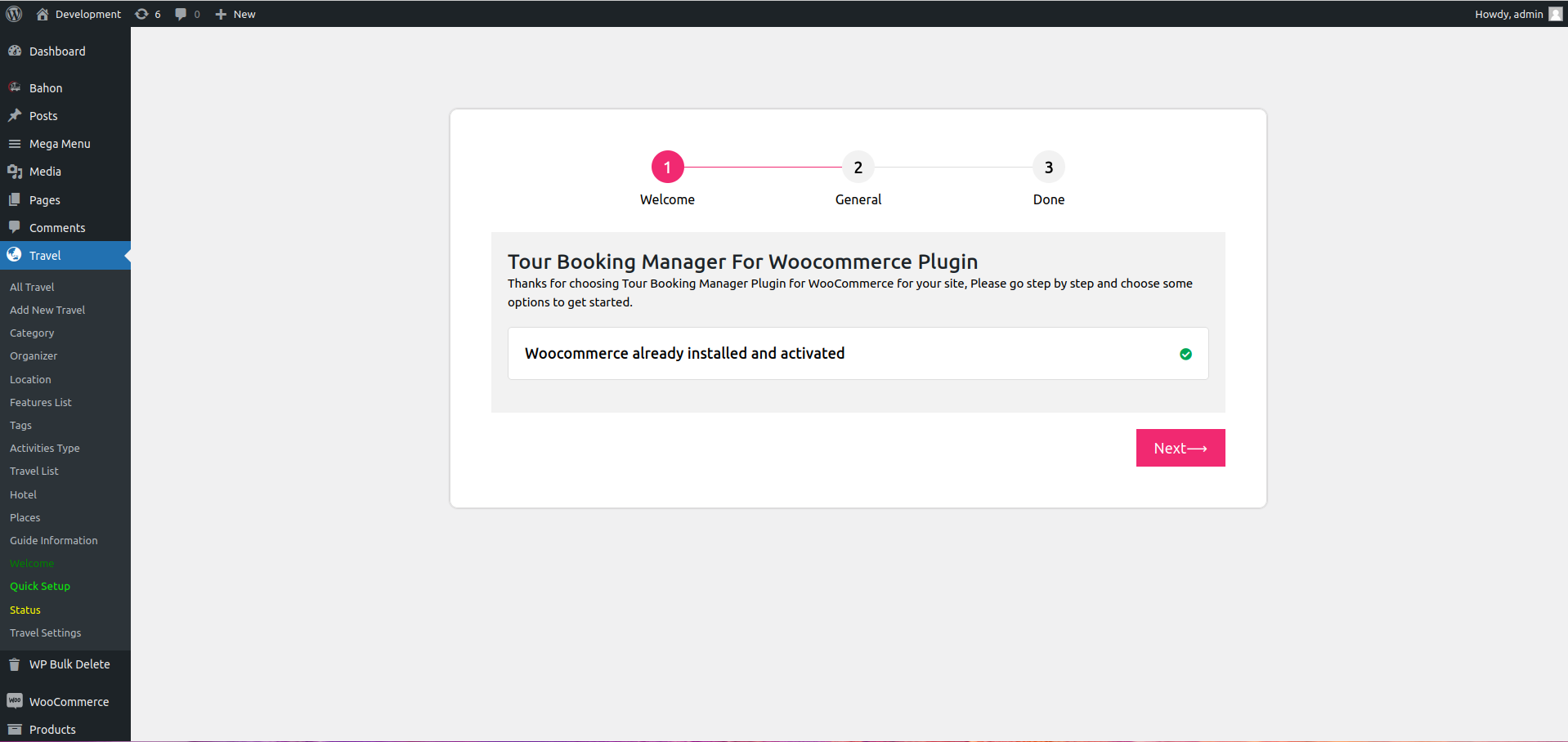Click the Pages icon
The width and height of the screenshot is (1568, 742).
pos(15,199)
